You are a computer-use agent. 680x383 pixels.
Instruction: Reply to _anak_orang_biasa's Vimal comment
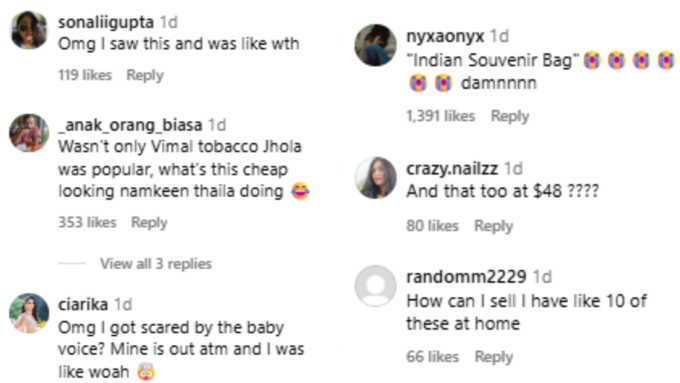click(x=149, y=222)
